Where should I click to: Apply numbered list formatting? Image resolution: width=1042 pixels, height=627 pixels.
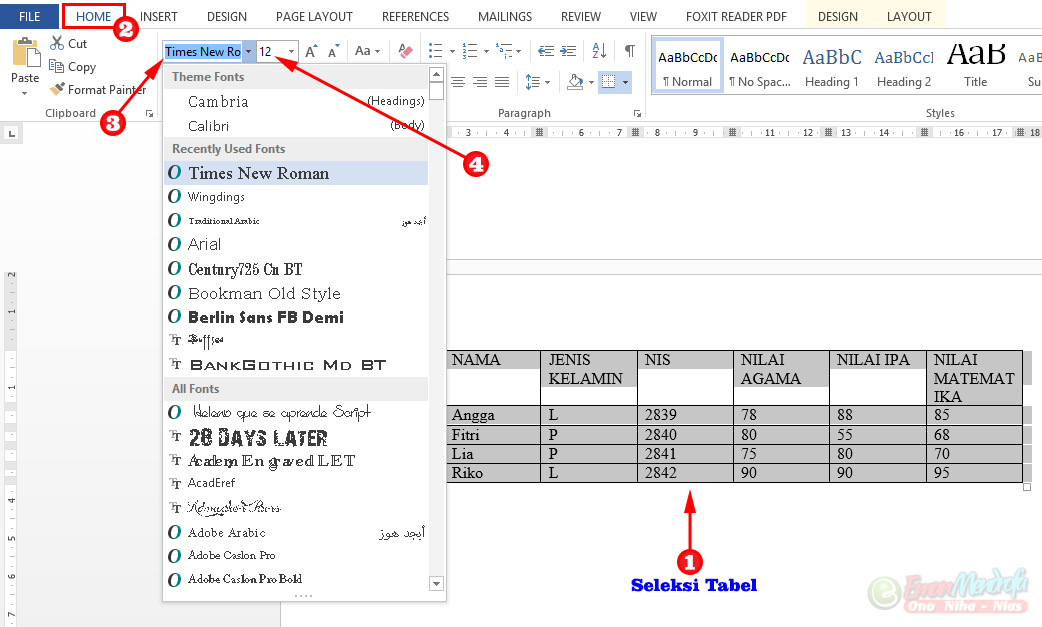coord(470,51)
